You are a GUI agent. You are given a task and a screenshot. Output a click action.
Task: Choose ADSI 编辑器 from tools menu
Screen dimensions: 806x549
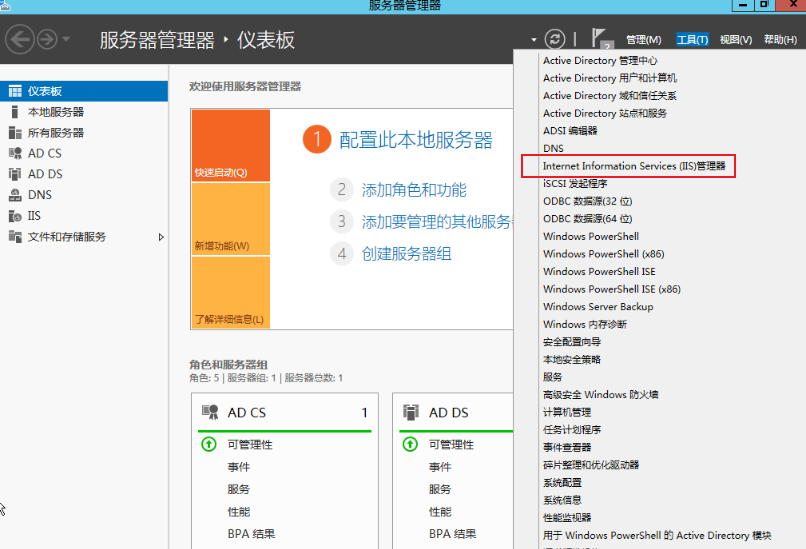pyautogui.click(x=570, y=131)
